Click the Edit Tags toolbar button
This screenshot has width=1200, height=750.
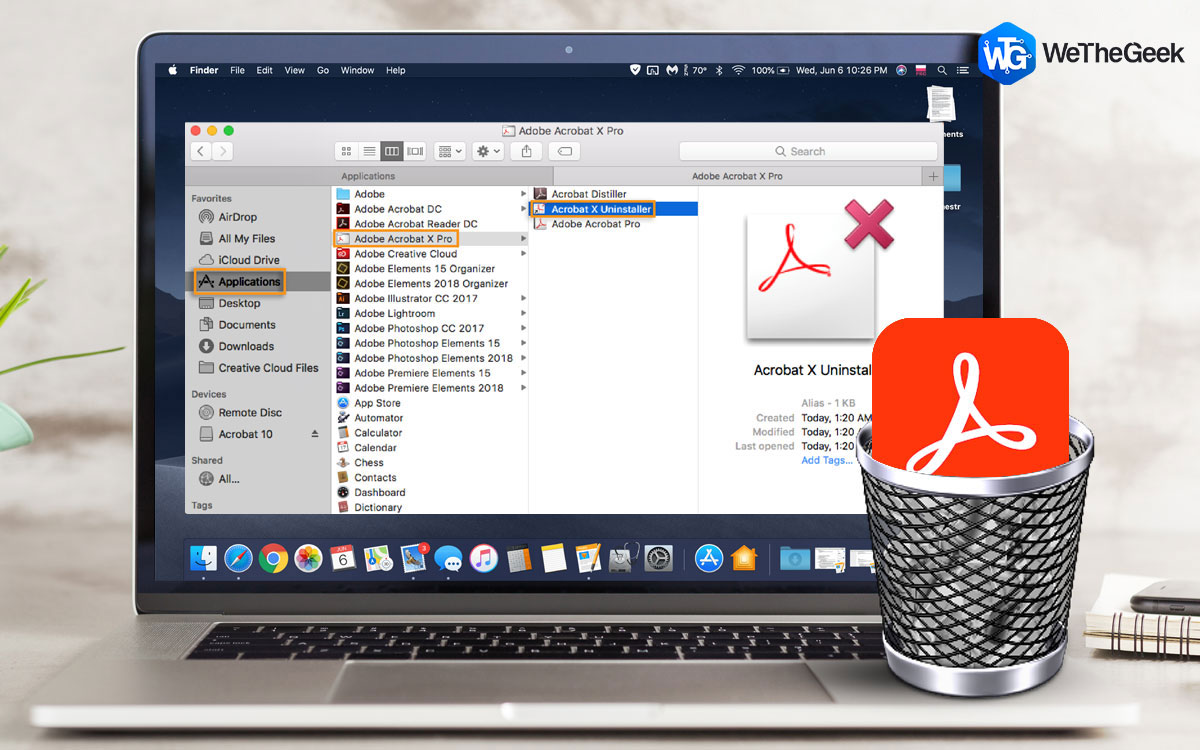point(564,151)
